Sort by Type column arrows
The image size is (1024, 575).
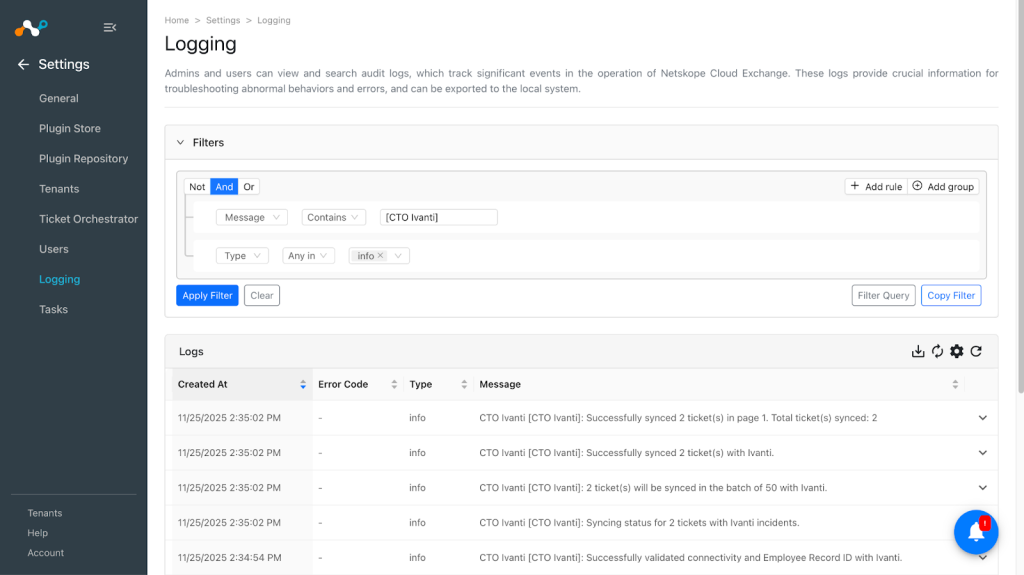pyautogui.click(x=464, y=384)
